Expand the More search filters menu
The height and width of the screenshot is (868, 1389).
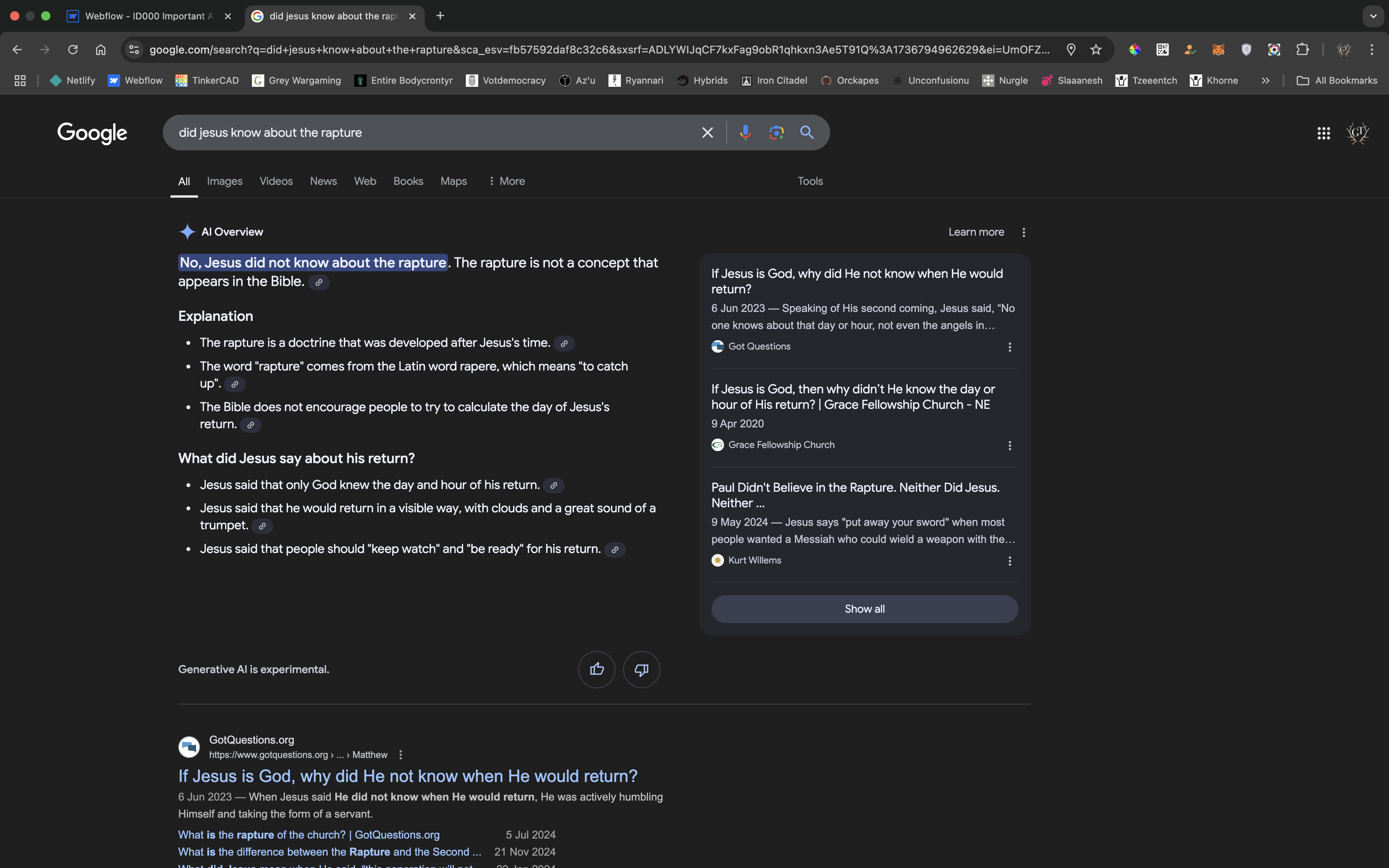(507, 181)
